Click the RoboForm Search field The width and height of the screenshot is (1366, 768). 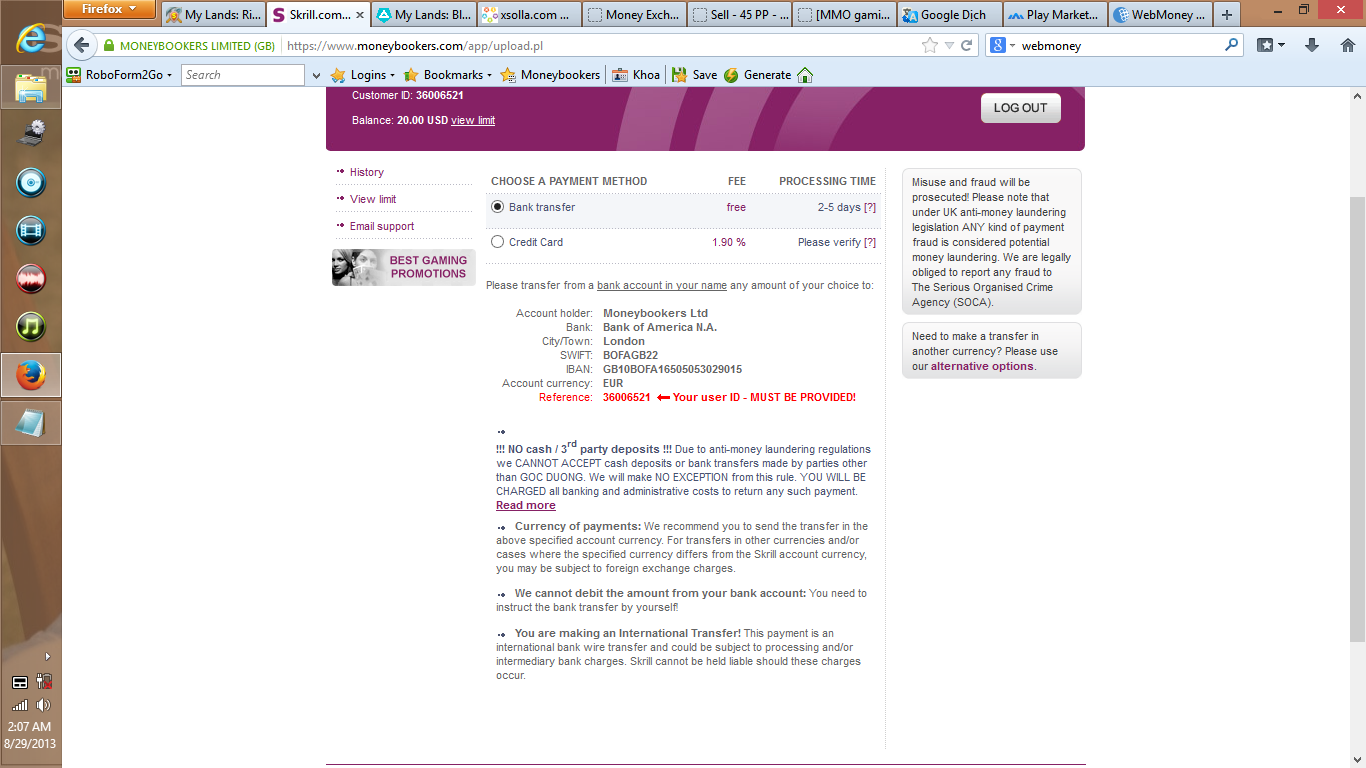click(x=243, y=75)
